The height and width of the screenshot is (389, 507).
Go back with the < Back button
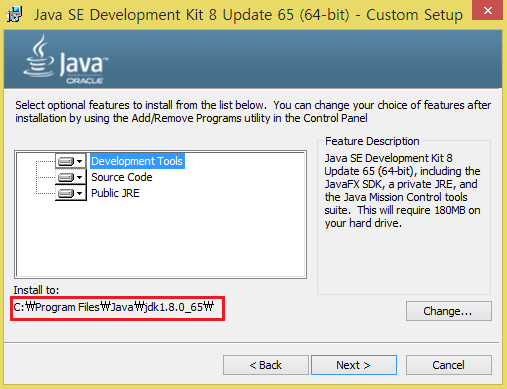click(x=266, y=365)
